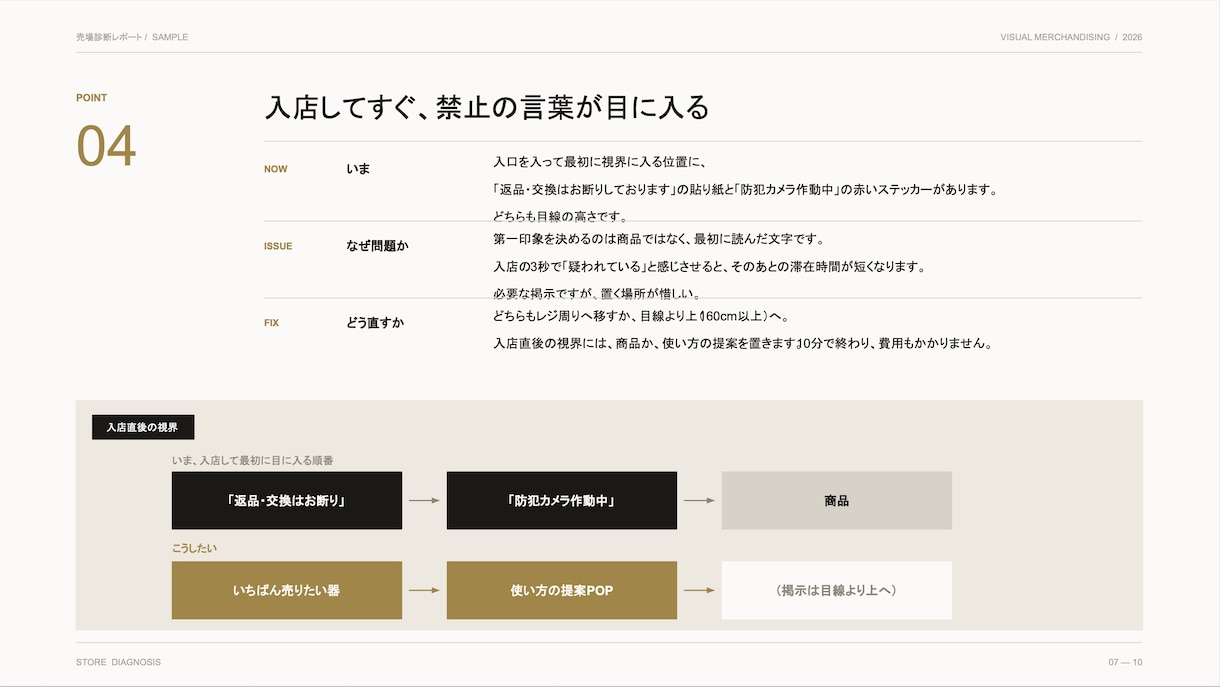
Task: Click the 'どう直すか' heading
Action: click(375, 323)
